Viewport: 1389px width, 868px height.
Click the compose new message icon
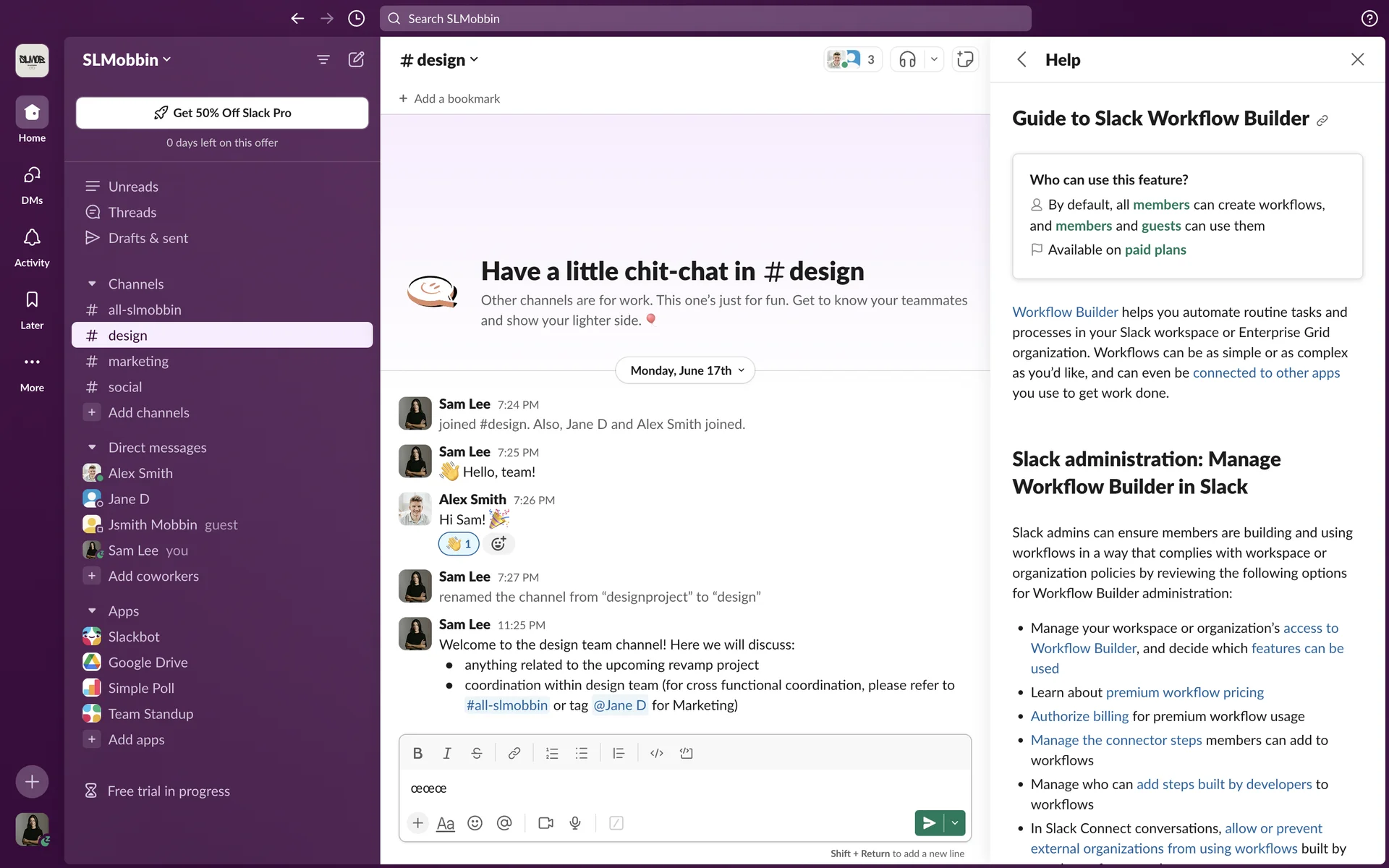356,59
